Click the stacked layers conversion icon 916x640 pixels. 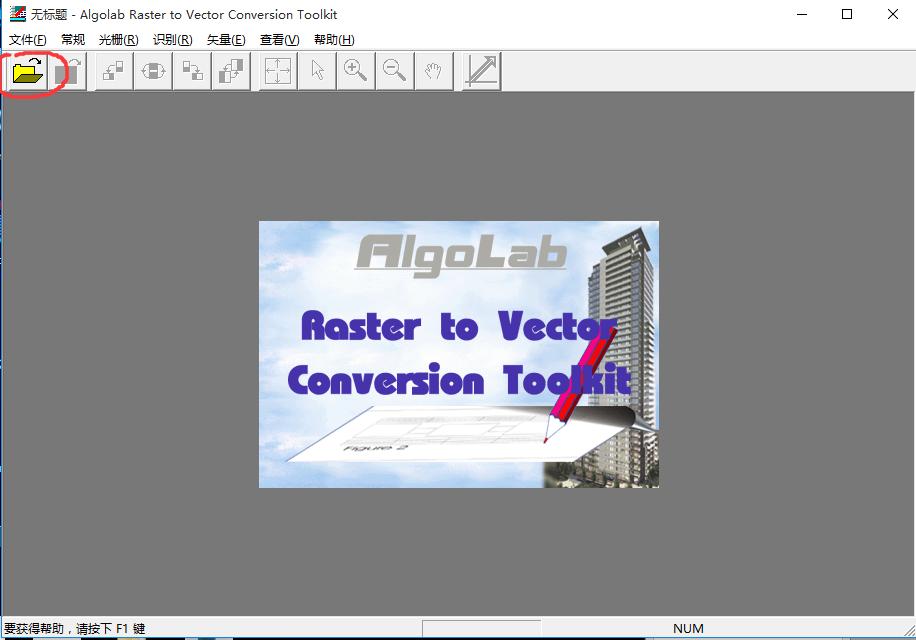click(x=231, y=70)
